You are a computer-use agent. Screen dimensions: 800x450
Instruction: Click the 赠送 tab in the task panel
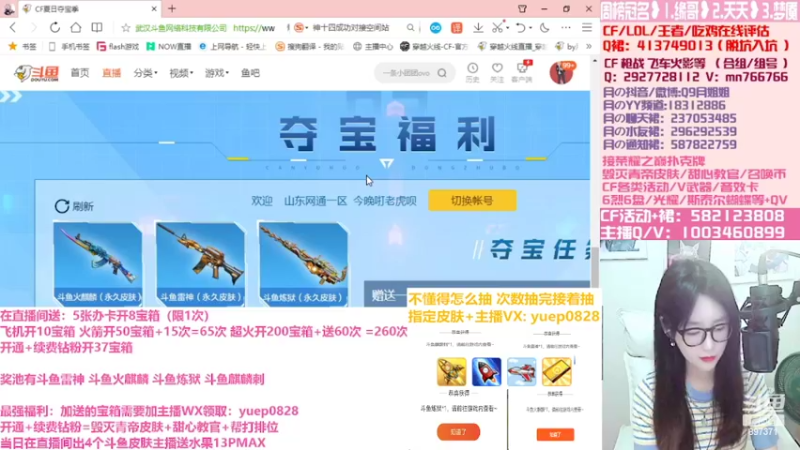click(x=384, y=295)
